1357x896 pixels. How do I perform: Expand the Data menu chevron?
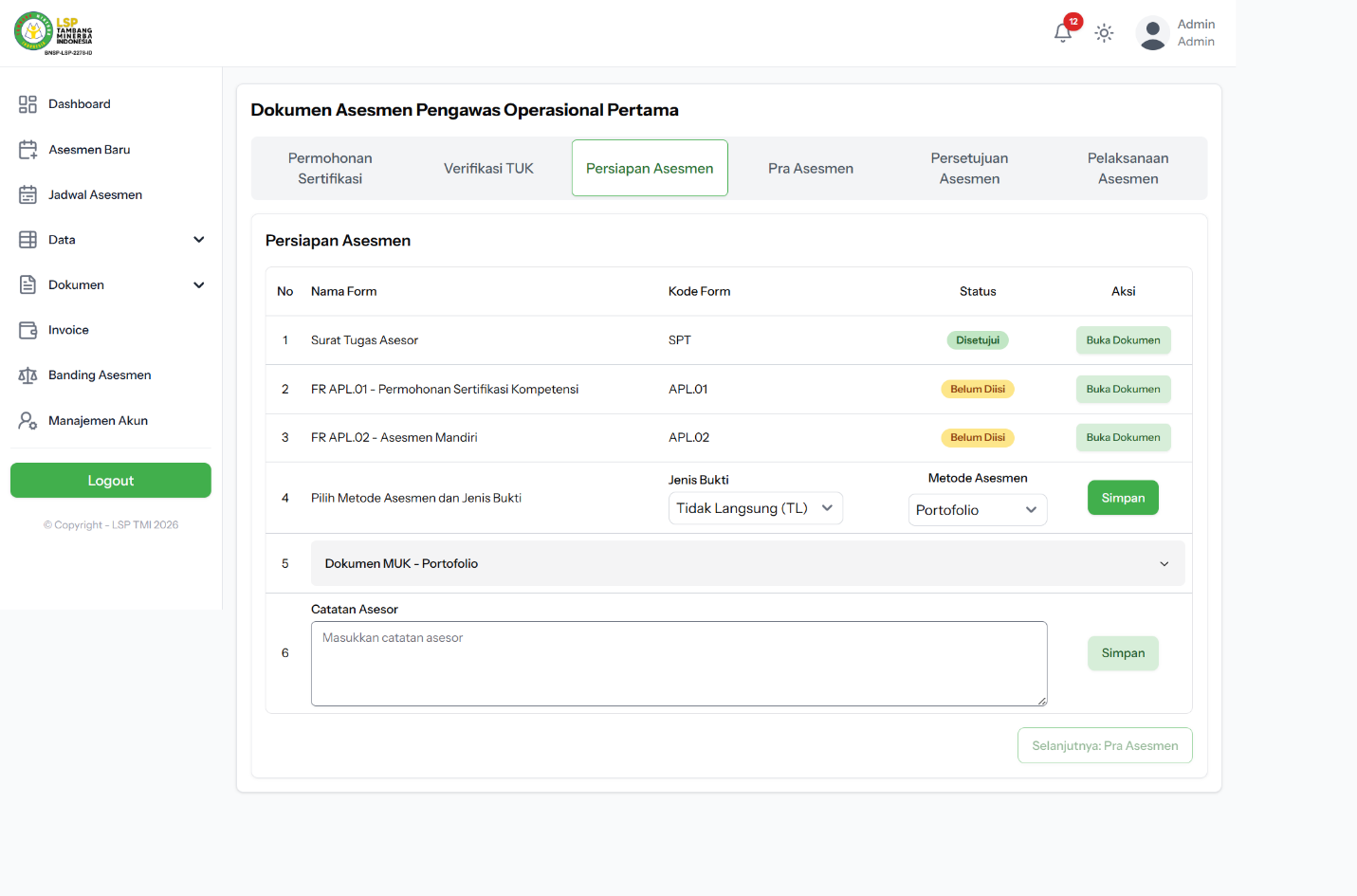(x=199, y=240)
